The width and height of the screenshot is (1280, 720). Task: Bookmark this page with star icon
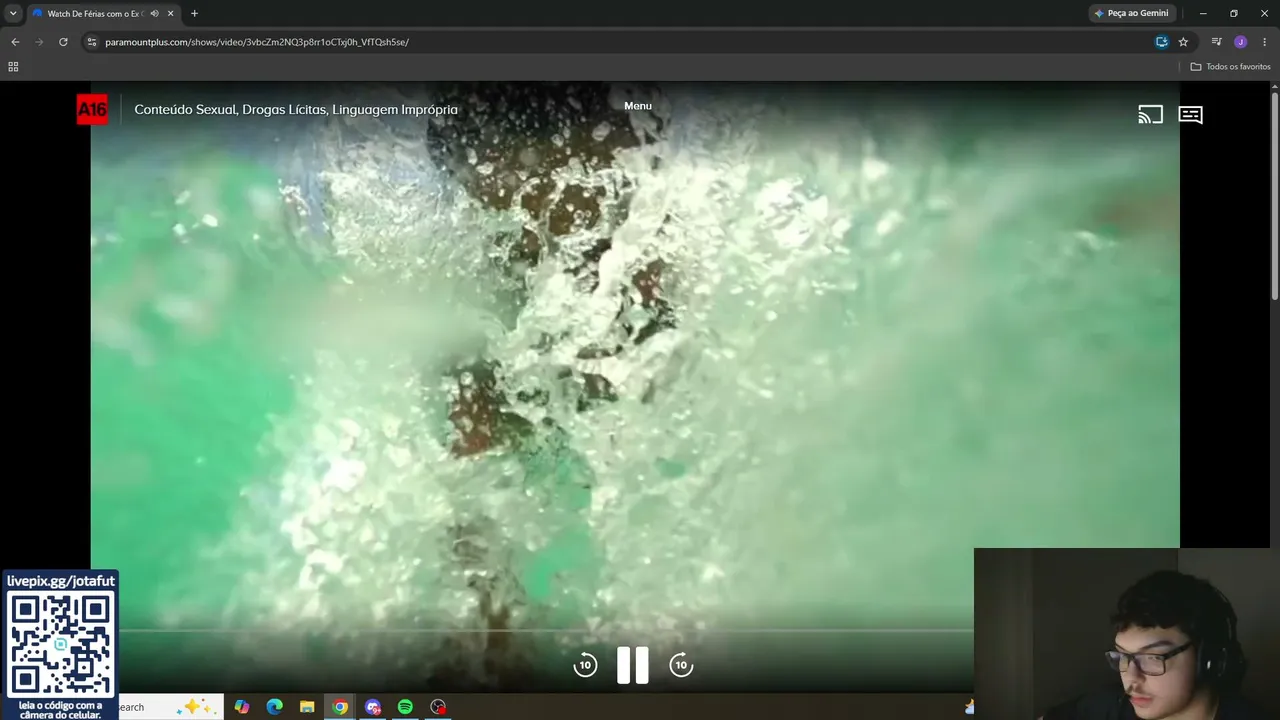point(1183,42)
